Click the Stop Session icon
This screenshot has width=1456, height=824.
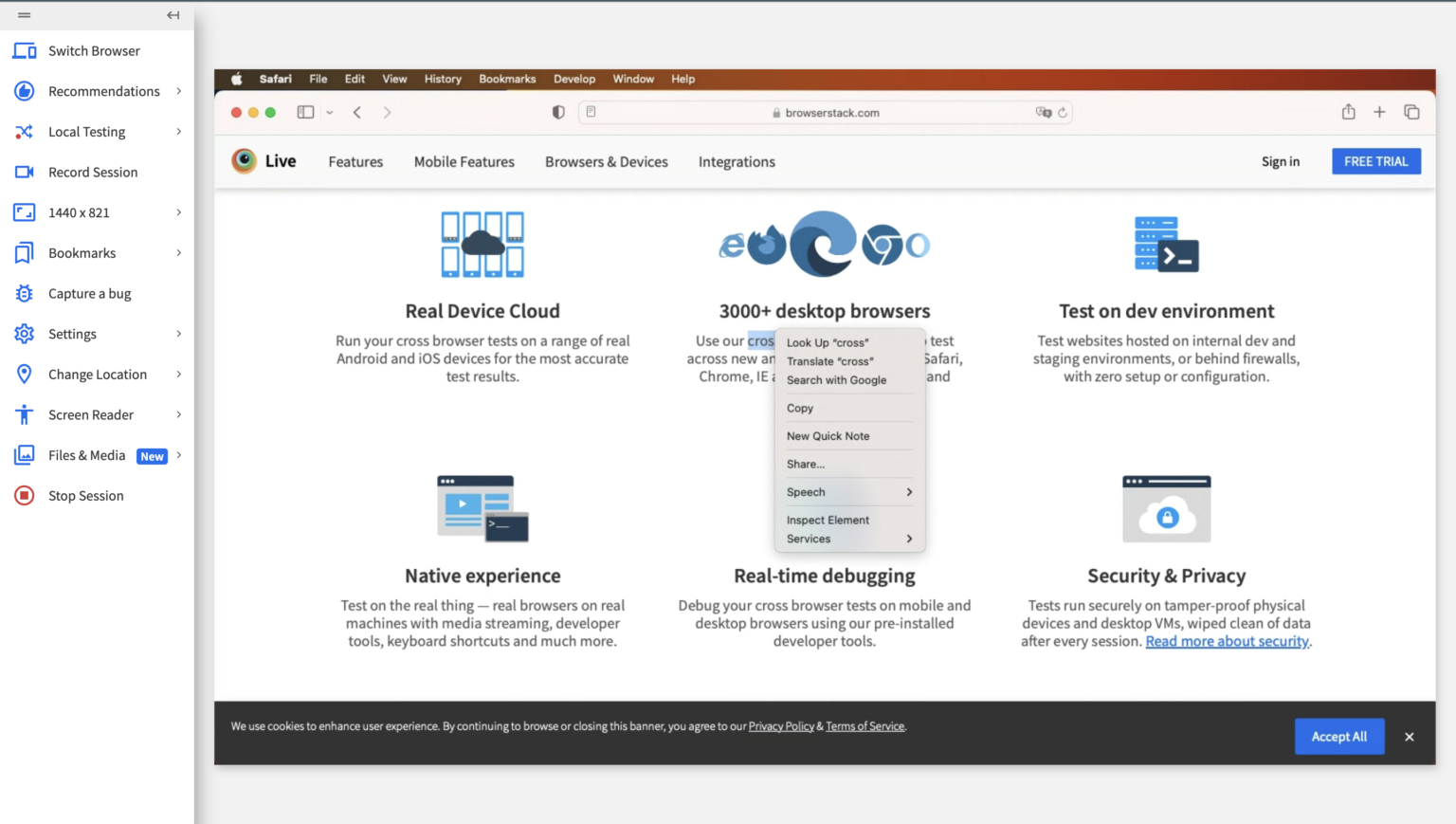coord(25,496)
